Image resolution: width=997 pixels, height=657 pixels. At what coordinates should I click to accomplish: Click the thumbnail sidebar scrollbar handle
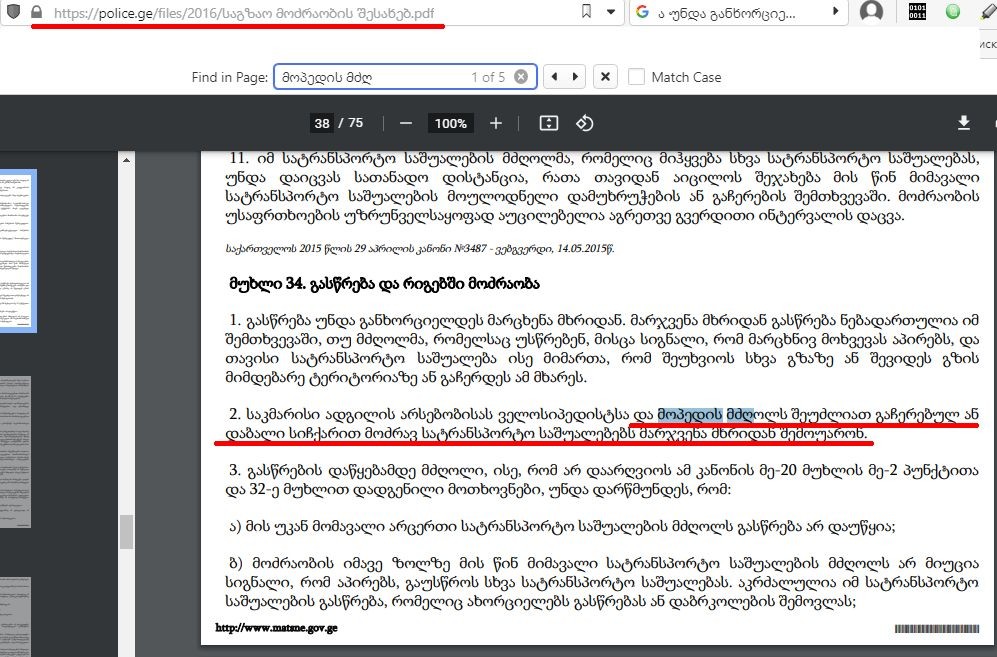(127, 532)
